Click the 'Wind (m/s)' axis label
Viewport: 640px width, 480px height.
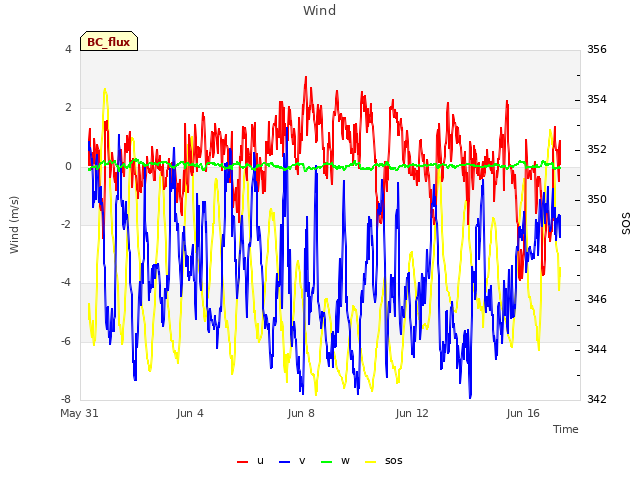tap(14, 225)
